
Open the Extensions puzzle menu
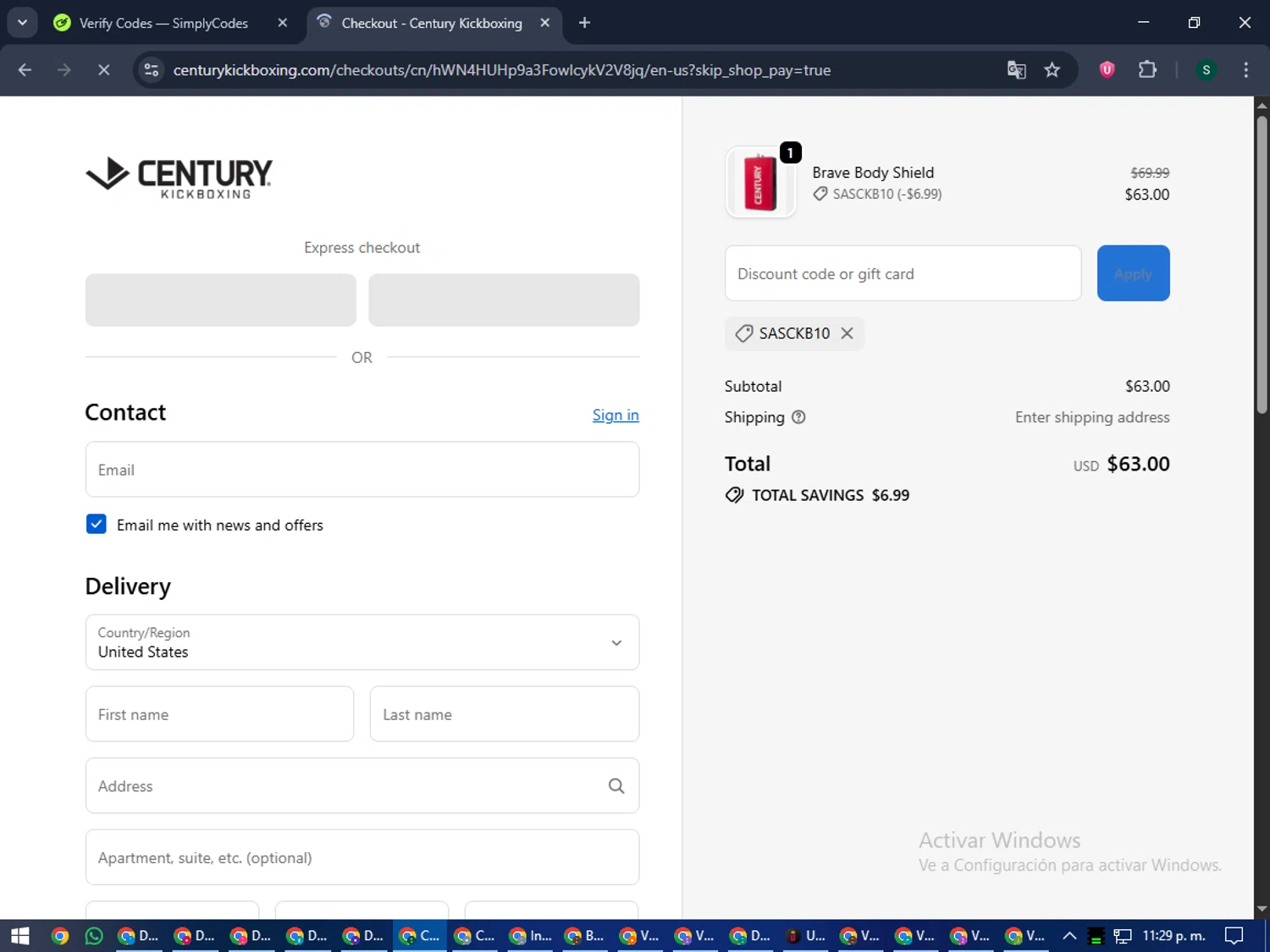[x=1147, y=70]
